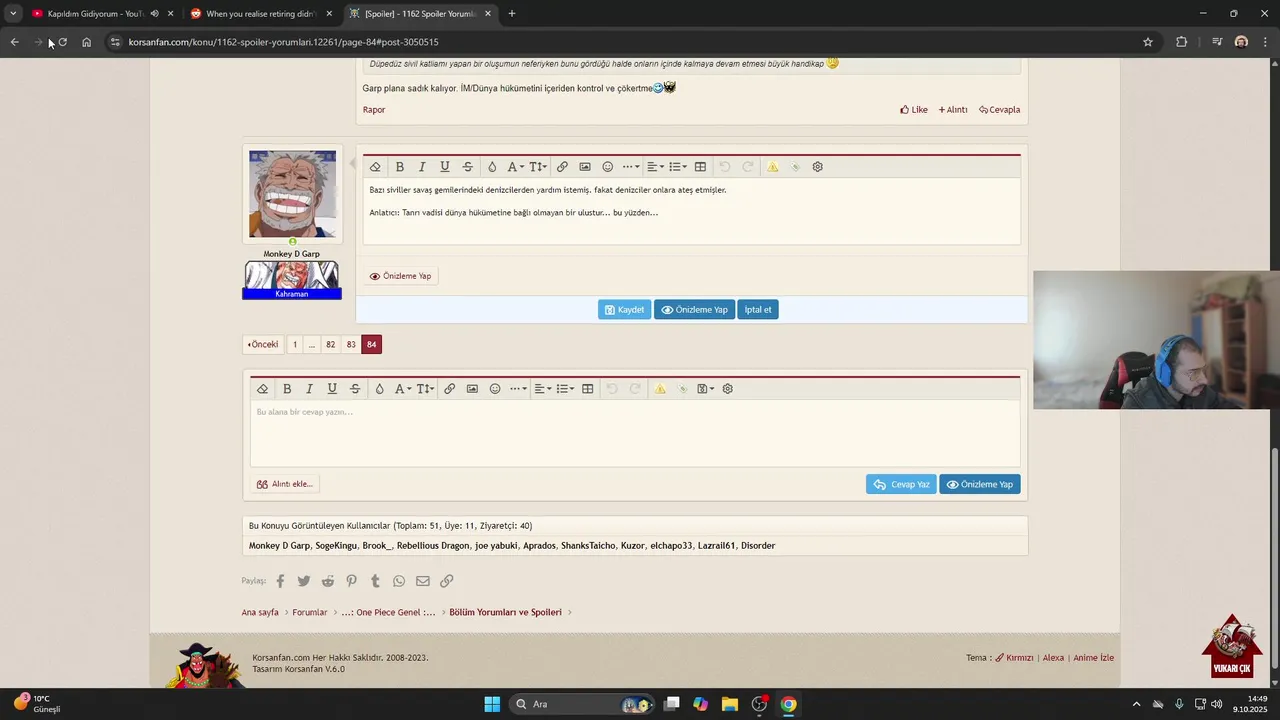Image resolution: width=1280 pixels, height=720 pixels.
Task: Toggle Underline in the post edit toolbar
Action: [x=445, y=167]
